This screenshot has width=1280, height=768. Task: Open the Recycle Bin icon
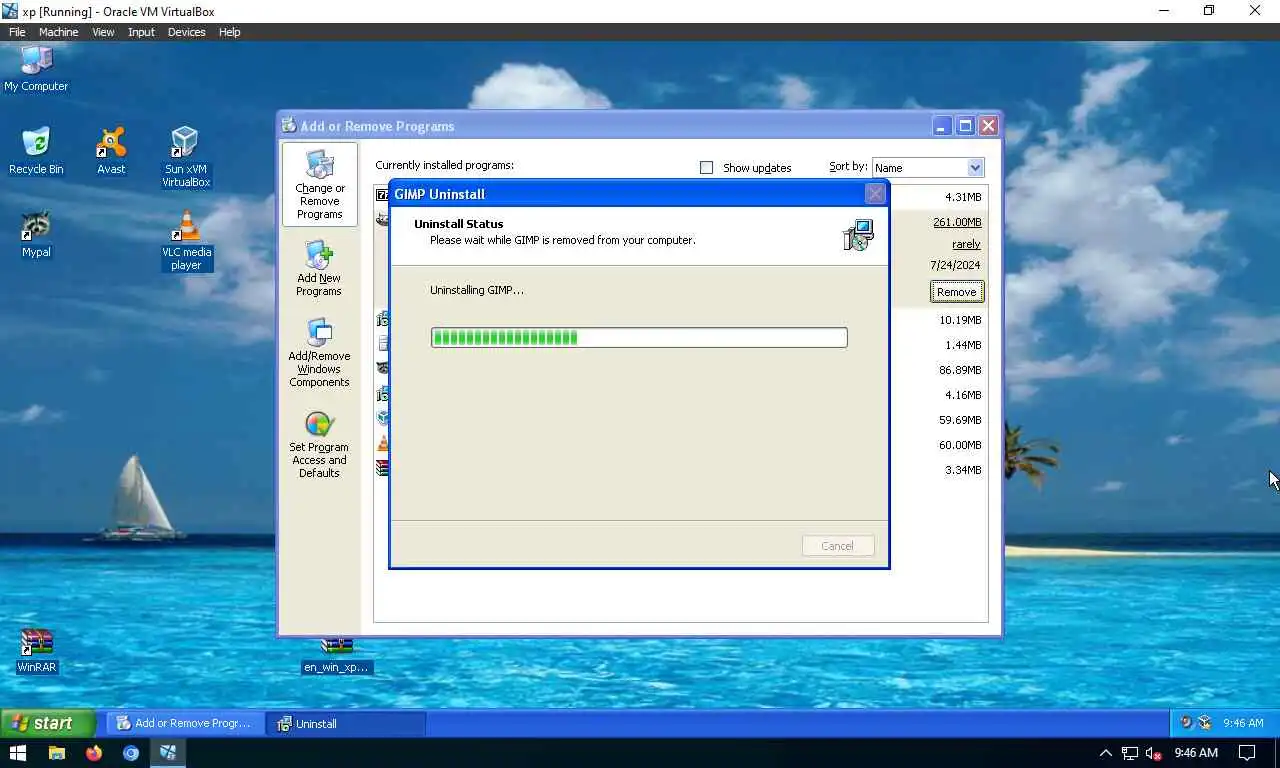pos(36,151)
